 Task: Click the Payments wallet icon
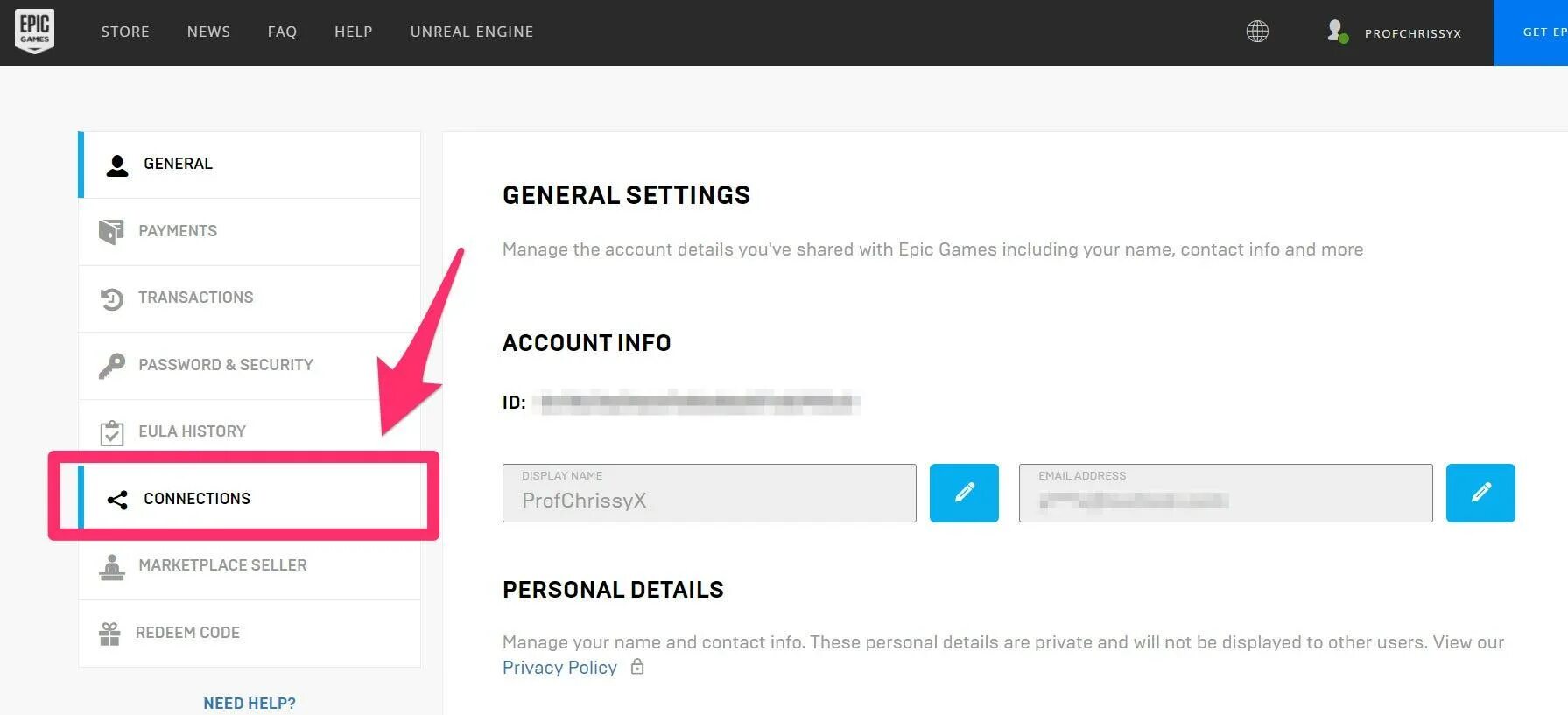click(111, 231)
